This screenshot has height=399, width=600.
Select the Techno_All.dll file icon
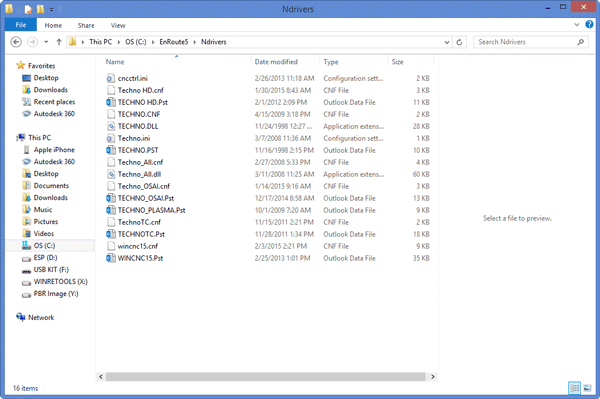click(111, 174)
